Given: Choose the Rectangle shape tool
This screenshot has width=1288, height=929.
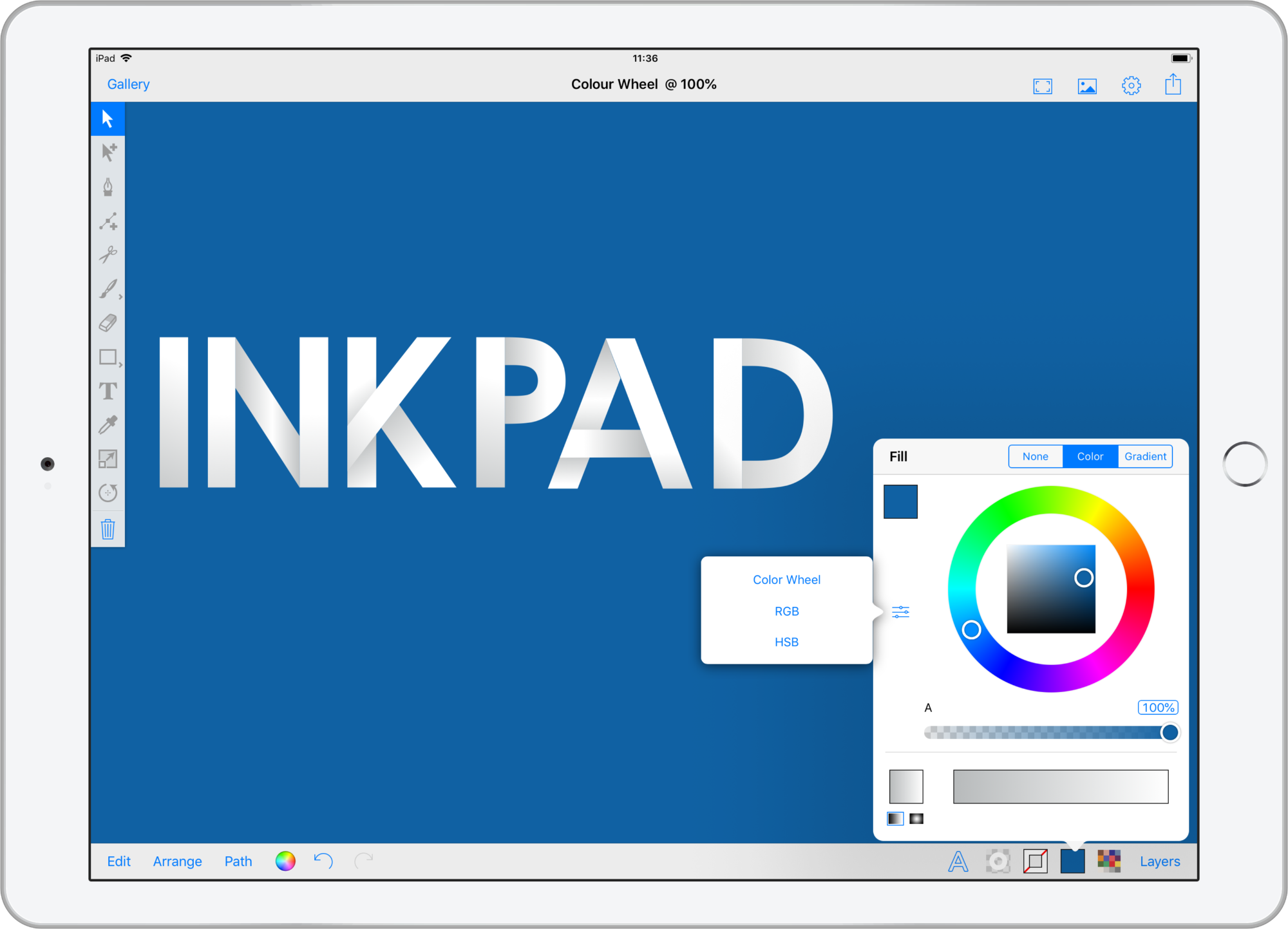Looking at the screenshot, I should (x=108, y=357).
